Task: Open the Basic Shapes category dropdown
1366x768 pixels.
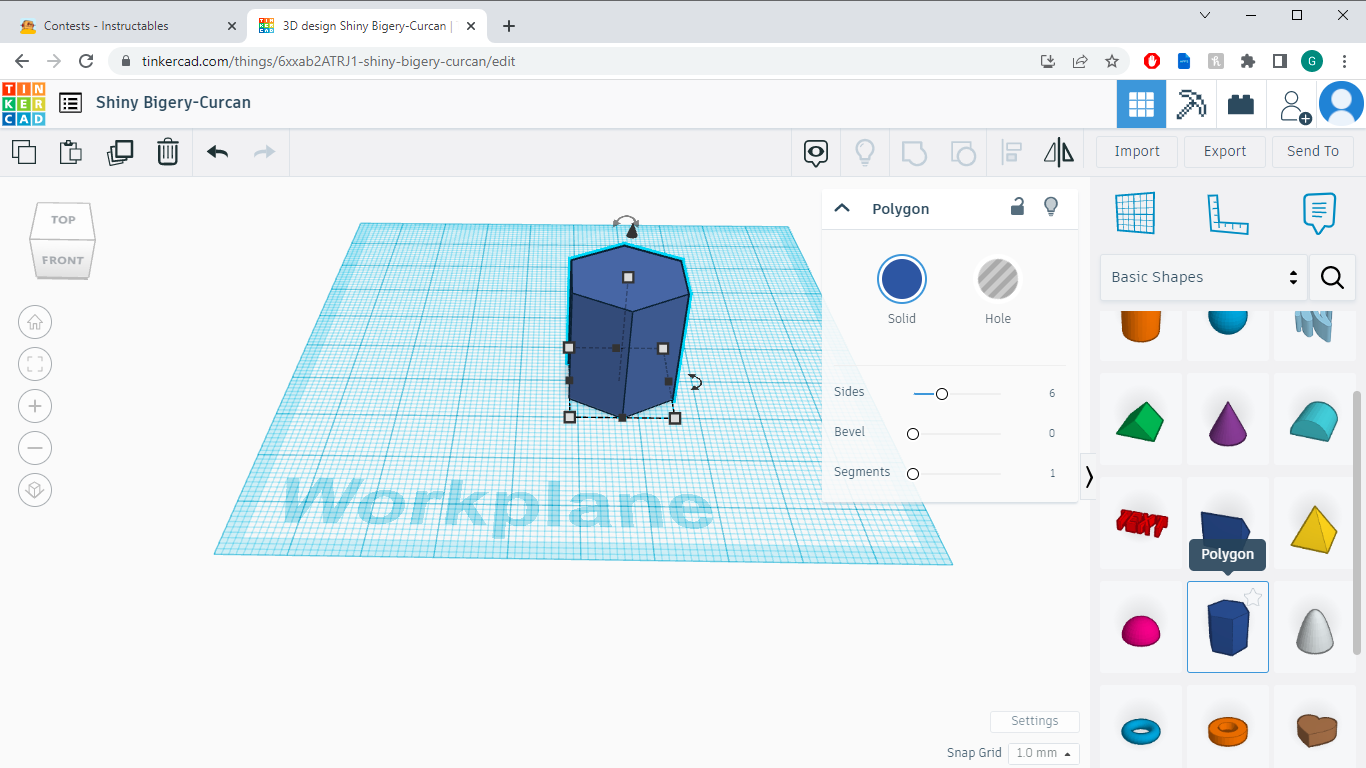Action: 1204,277
